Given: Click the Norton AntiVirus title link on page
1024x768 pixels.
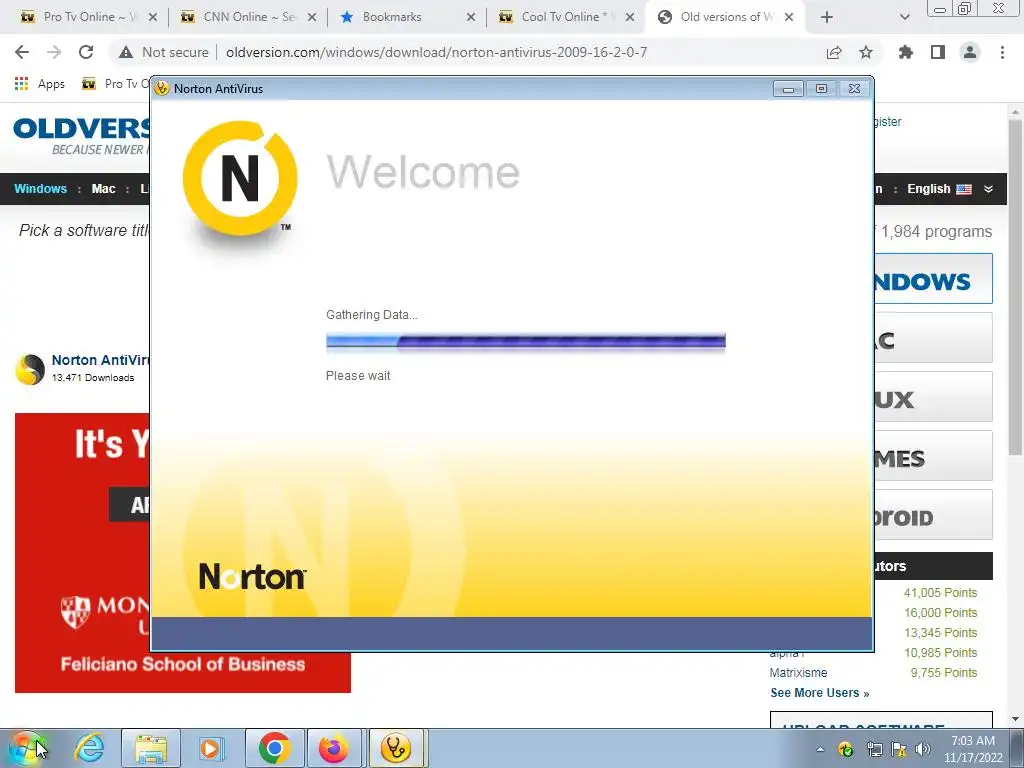Looking at the screenshot, I should 101,360.
